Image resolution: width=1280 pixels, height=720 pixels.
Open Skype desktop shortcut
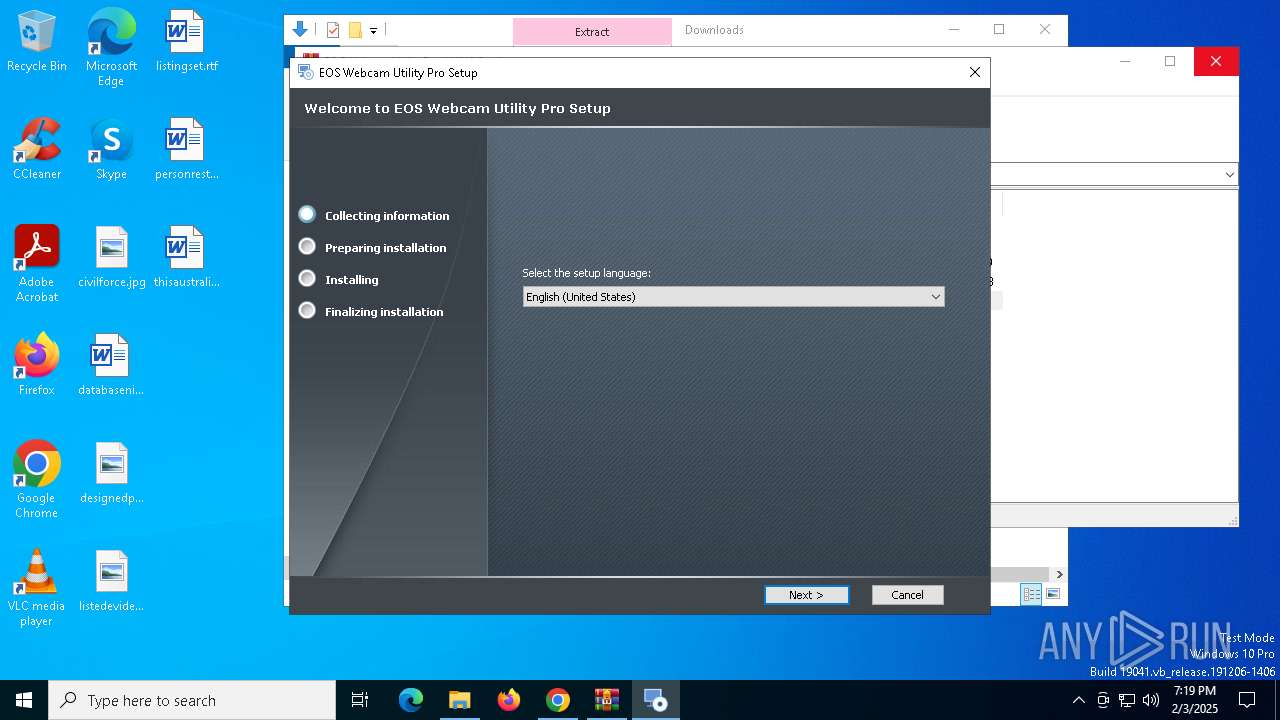pos(111,150)
